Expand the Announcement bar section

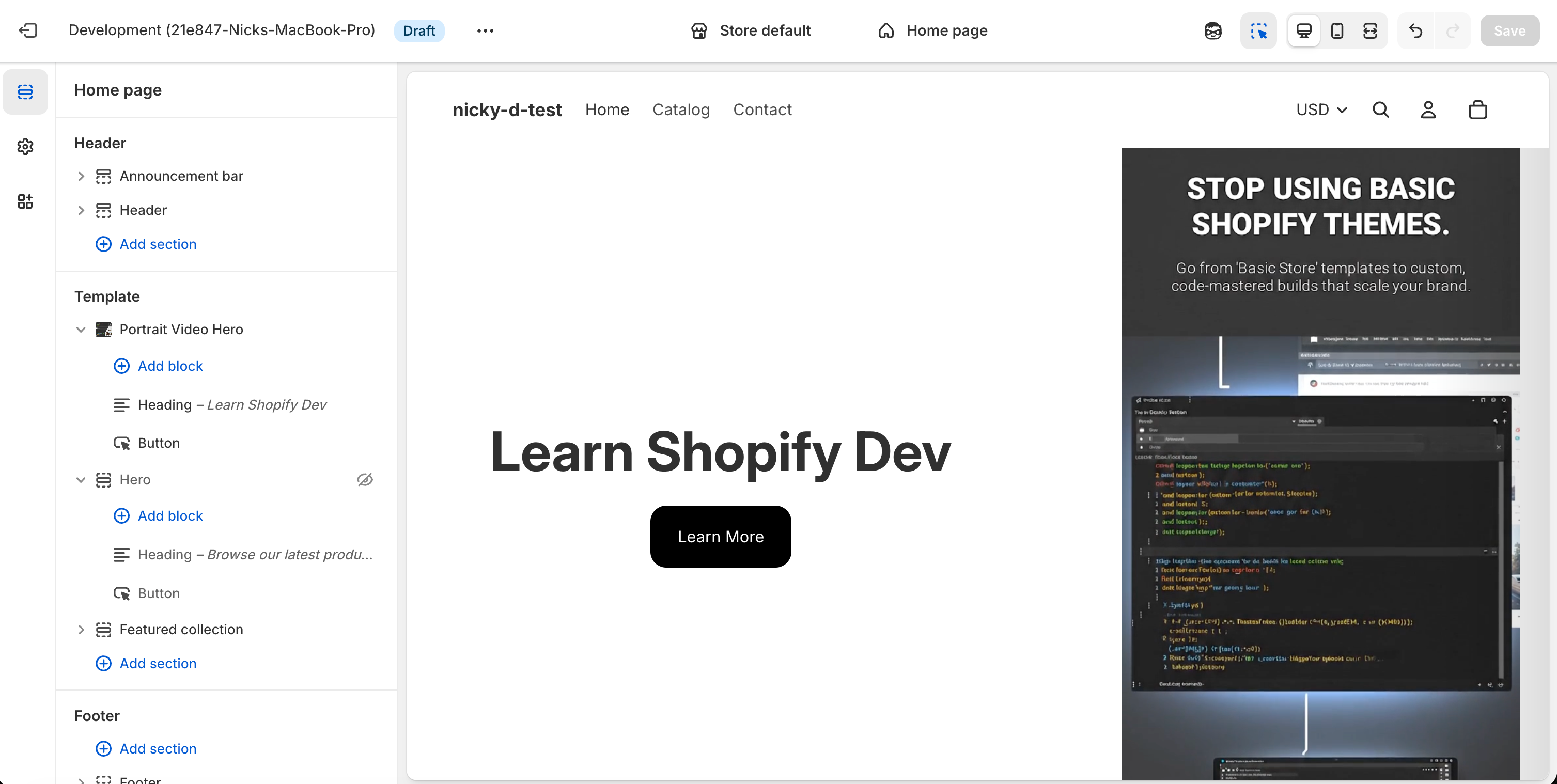(x=81, y=176)
